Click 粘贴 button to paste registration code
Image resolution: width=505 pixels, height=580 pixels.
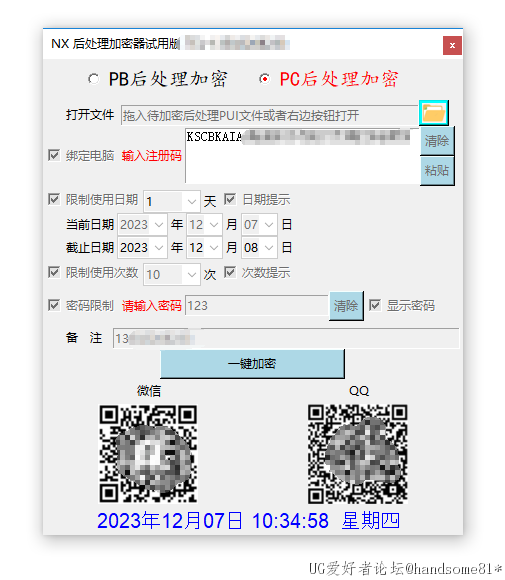437,171
